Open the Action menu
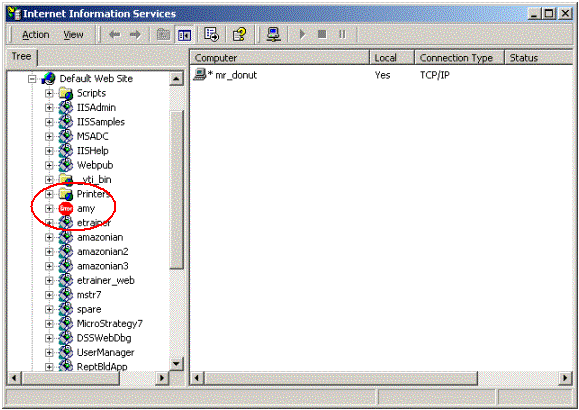This screenshot has width=579, height=410. click(x=35, y=35)
